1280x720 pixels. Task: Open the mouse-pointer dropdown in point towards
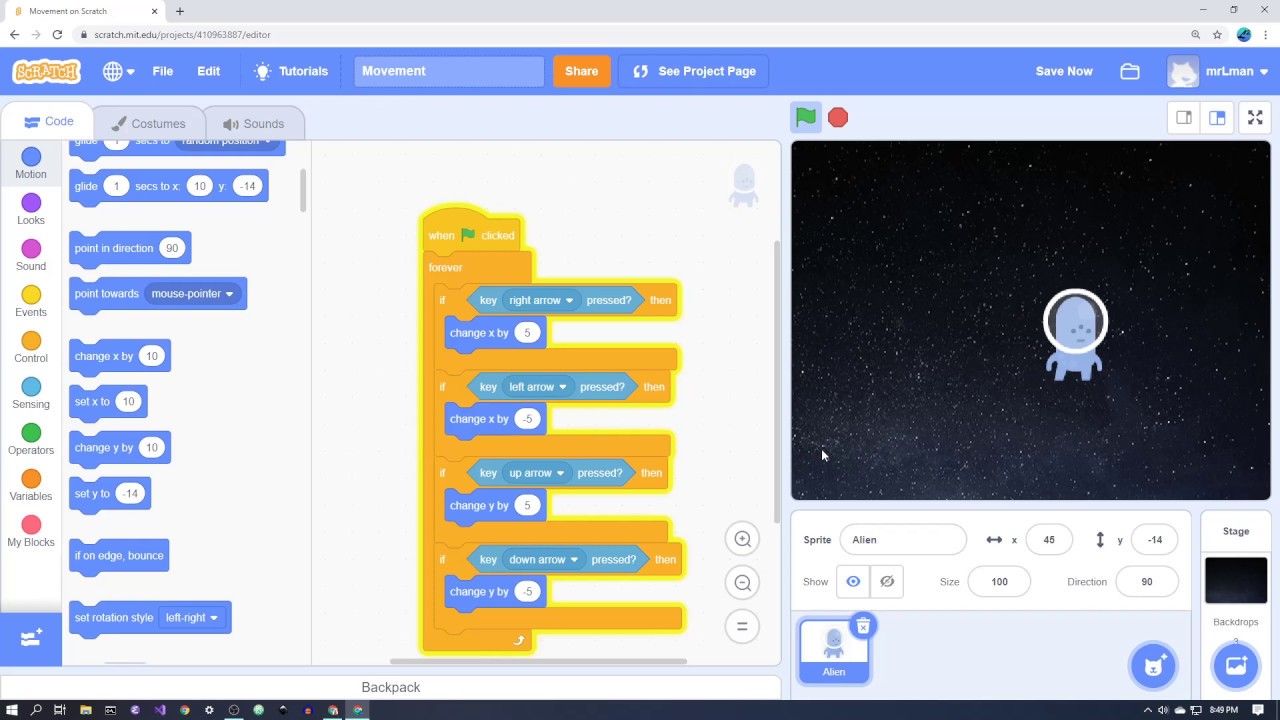tap(192, 294)
